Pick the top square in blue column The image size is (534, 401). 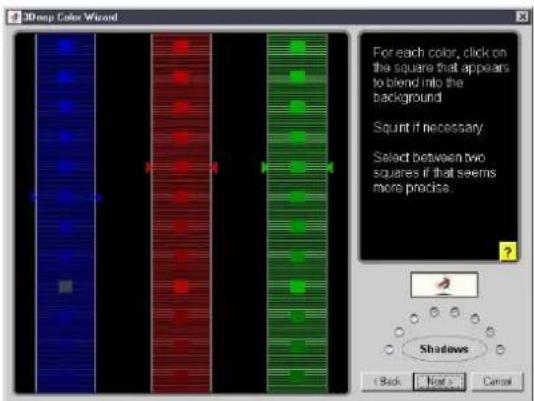click(66, 46)
